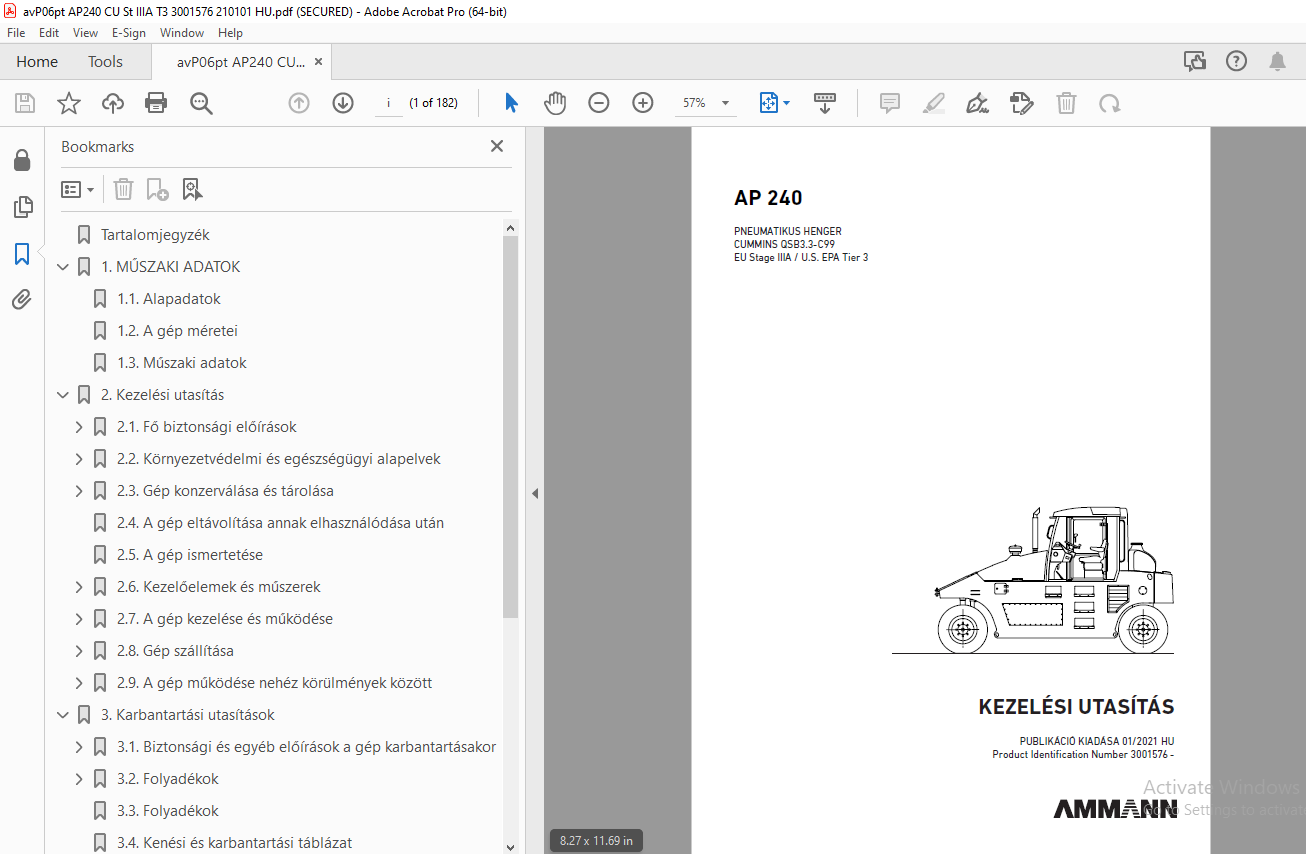Screen dimensions: 1306x854
Task: Click the Stamp tool icon
Action: 1021,103
